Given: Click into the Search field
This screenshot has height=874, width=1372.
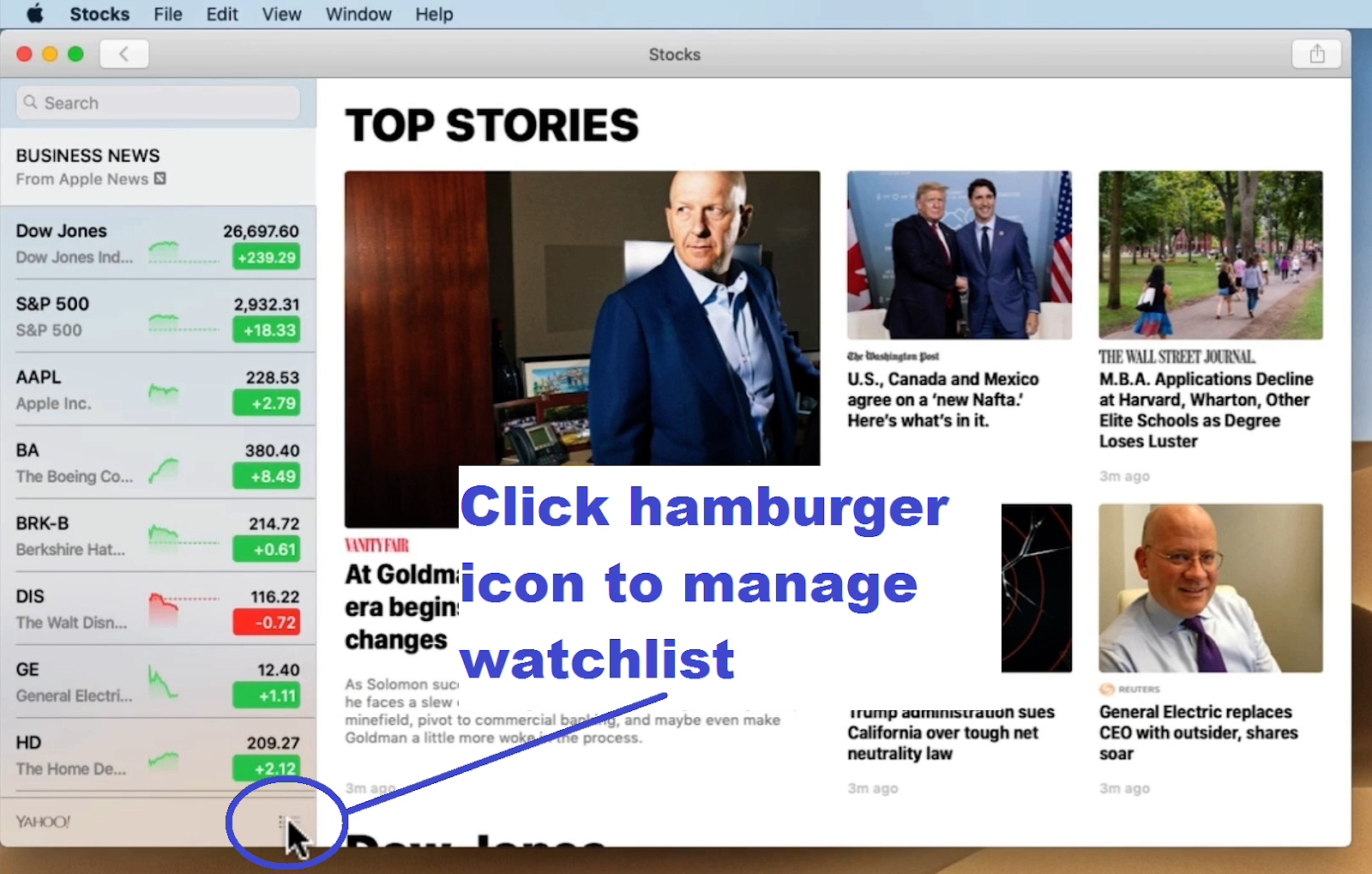Looking at the screenshot, I should 158,103.
